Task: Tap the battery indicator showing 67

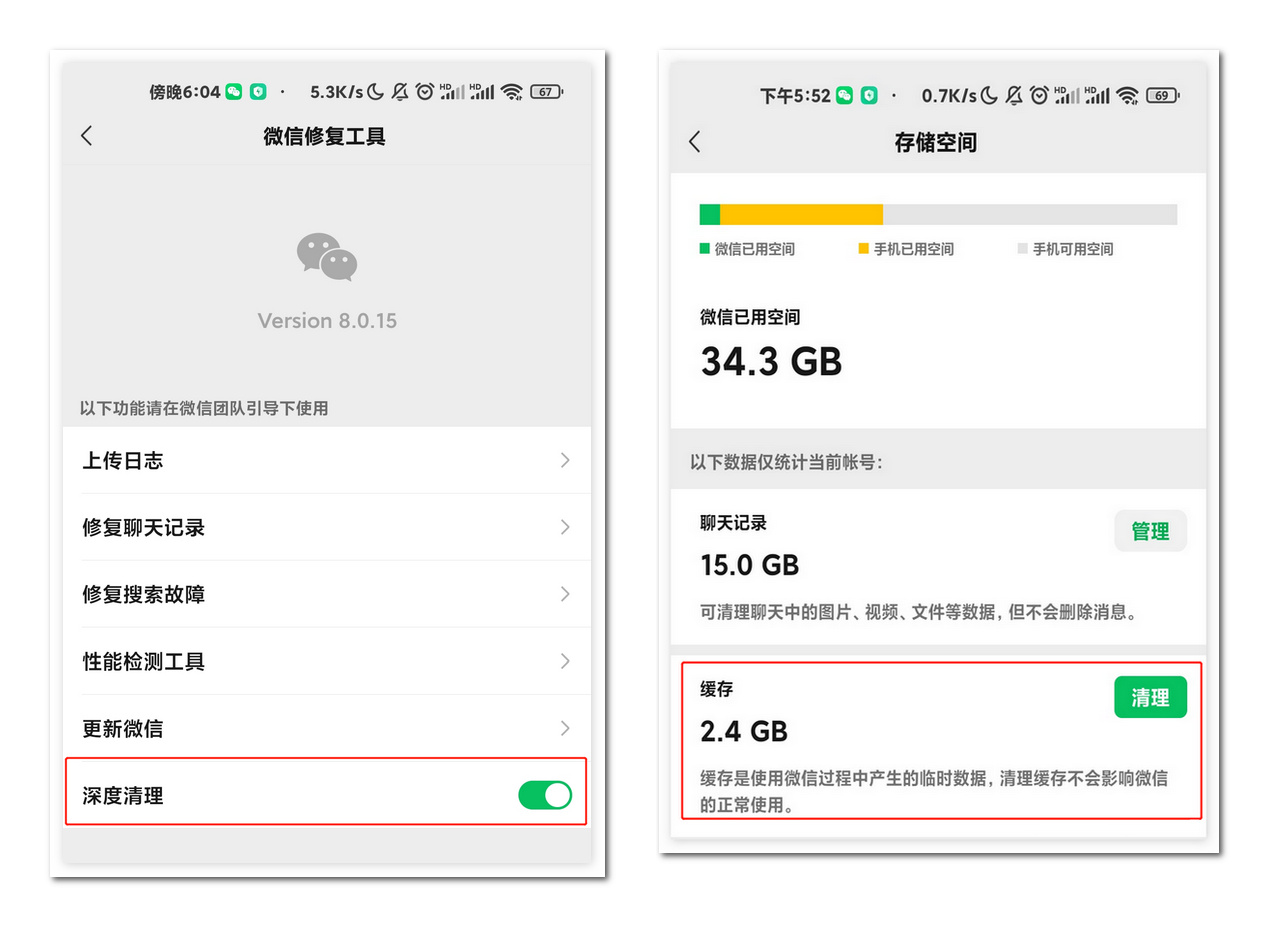Action: point(546,92)
